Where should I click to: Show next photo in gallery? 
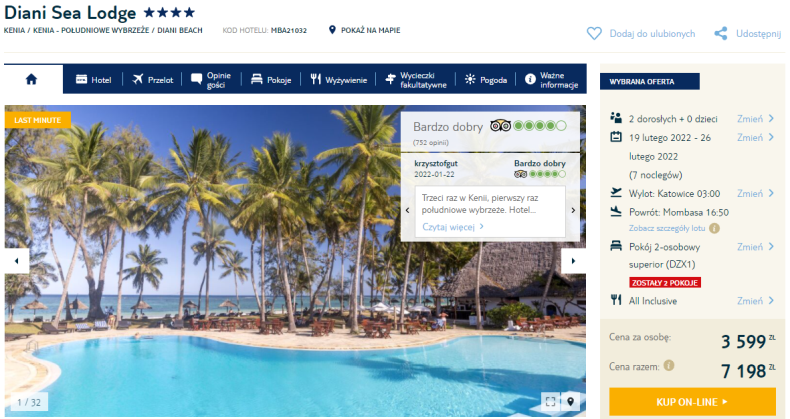[573, 261]
